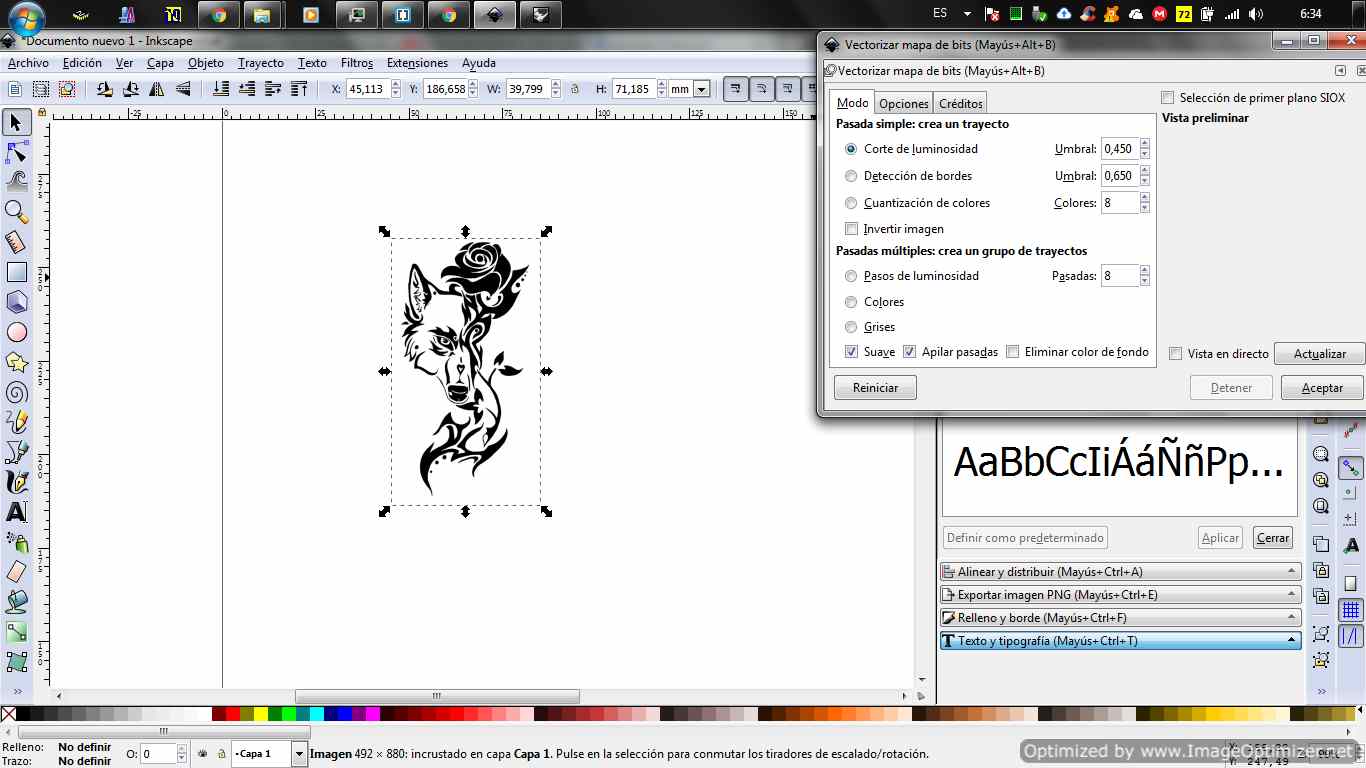Enable Invertir imagen checkbox
The height and width of the screenshot is (768, 1366).
click(x=851, y=229)
